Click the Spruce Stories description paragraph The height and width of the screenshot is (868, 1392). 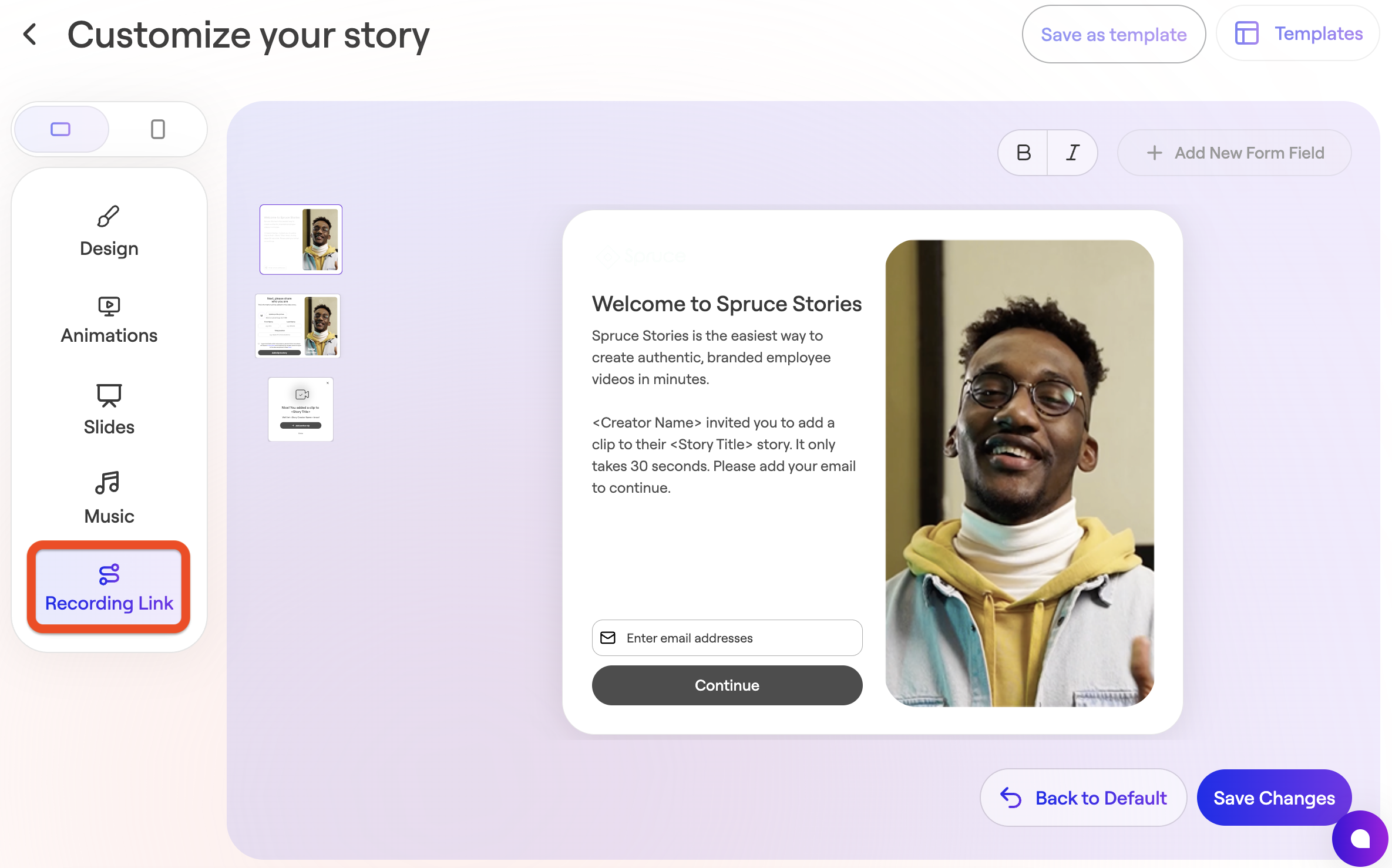coord(711,357)
